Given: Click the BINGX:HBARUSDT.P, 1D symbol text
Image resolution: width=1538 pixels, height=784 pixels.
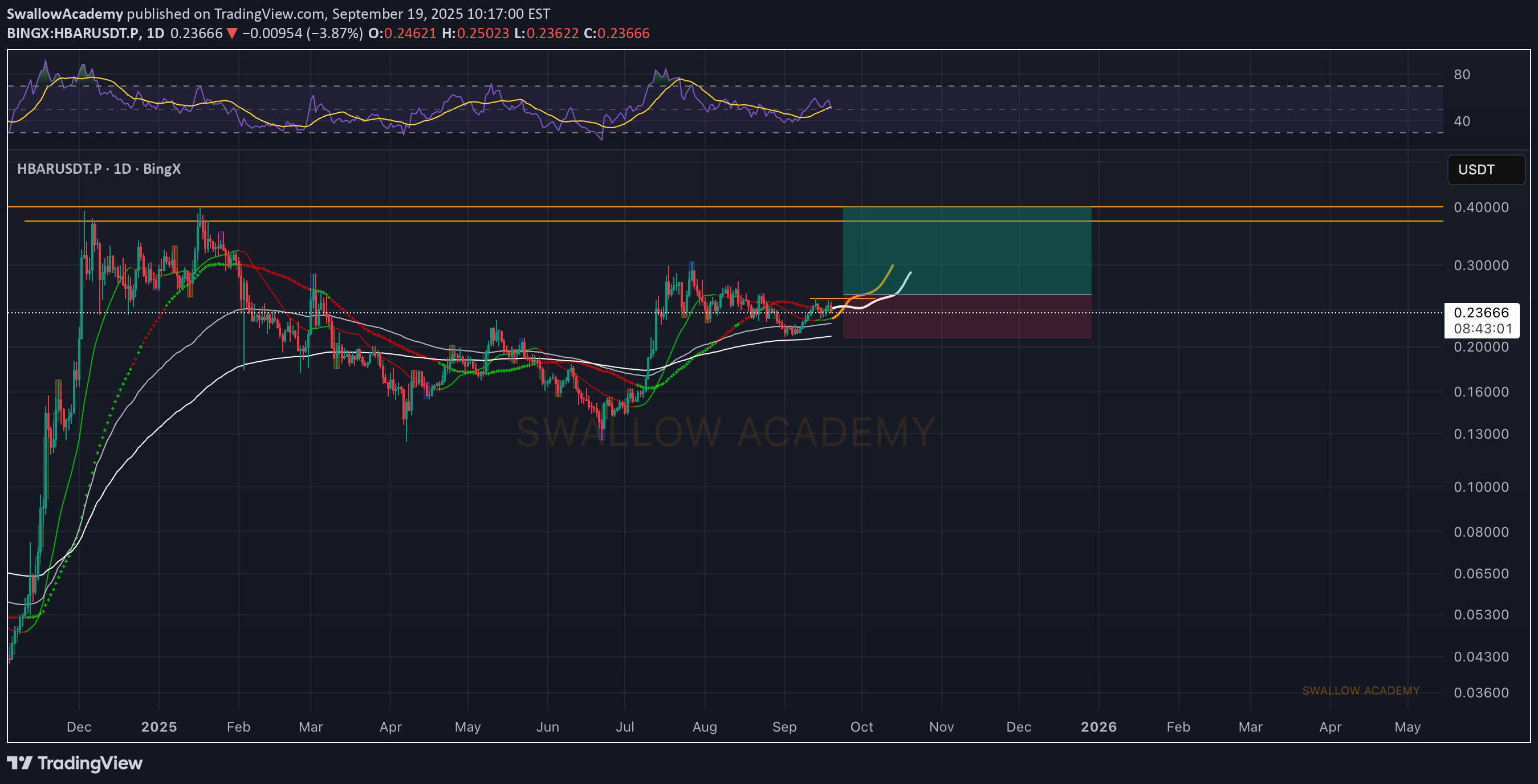Looking at the screenshot, I should [x=86, y=33].
